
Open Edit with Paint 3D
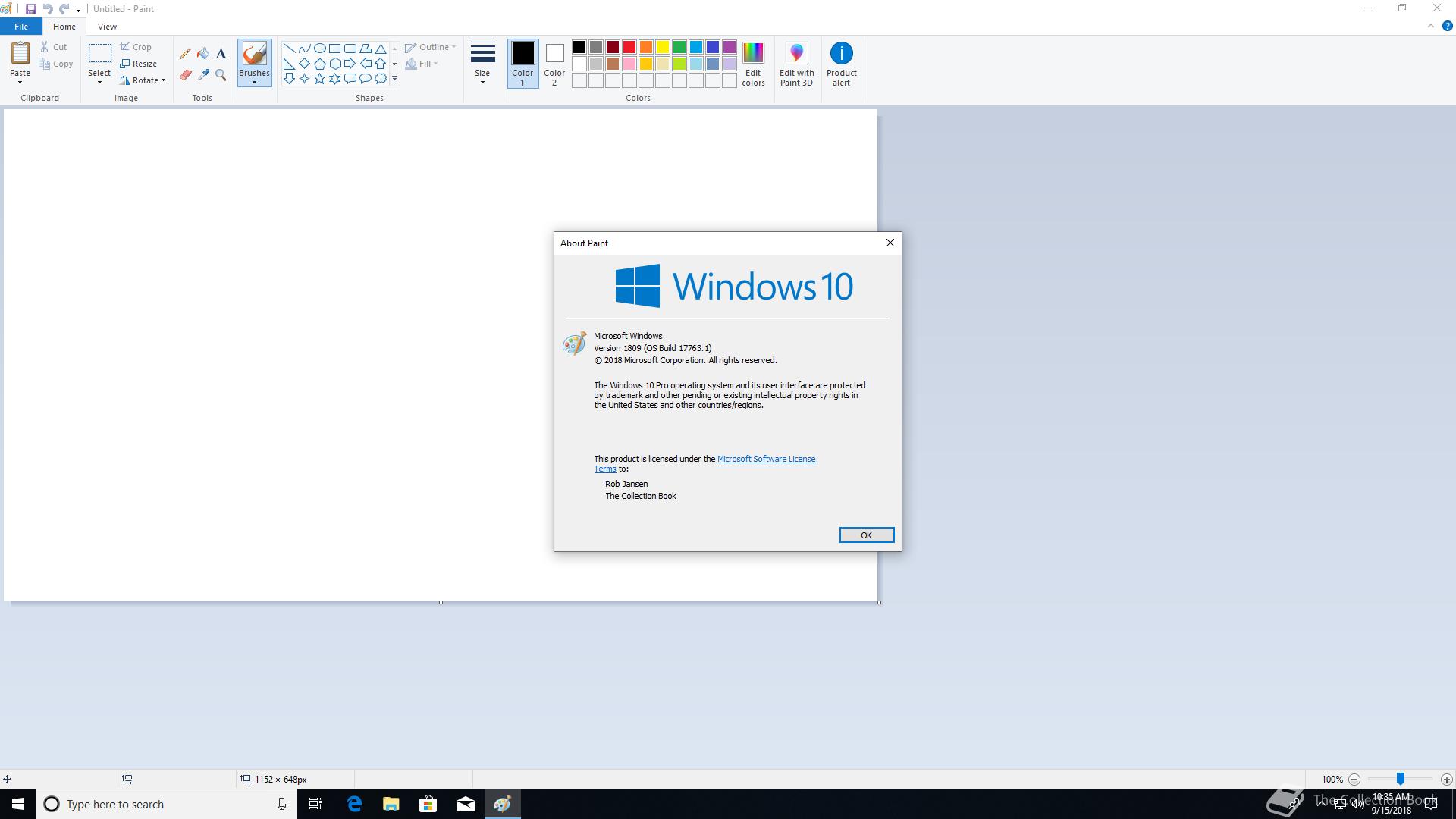(796, 64)
